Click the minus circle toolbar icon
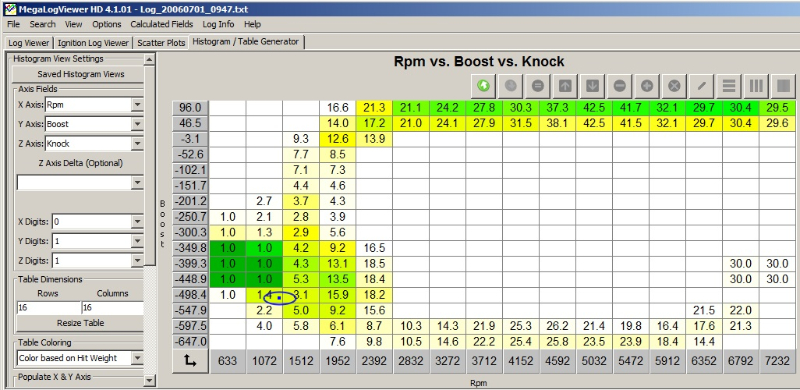This screenshot has width=800, height=390. tap(619, 86)
